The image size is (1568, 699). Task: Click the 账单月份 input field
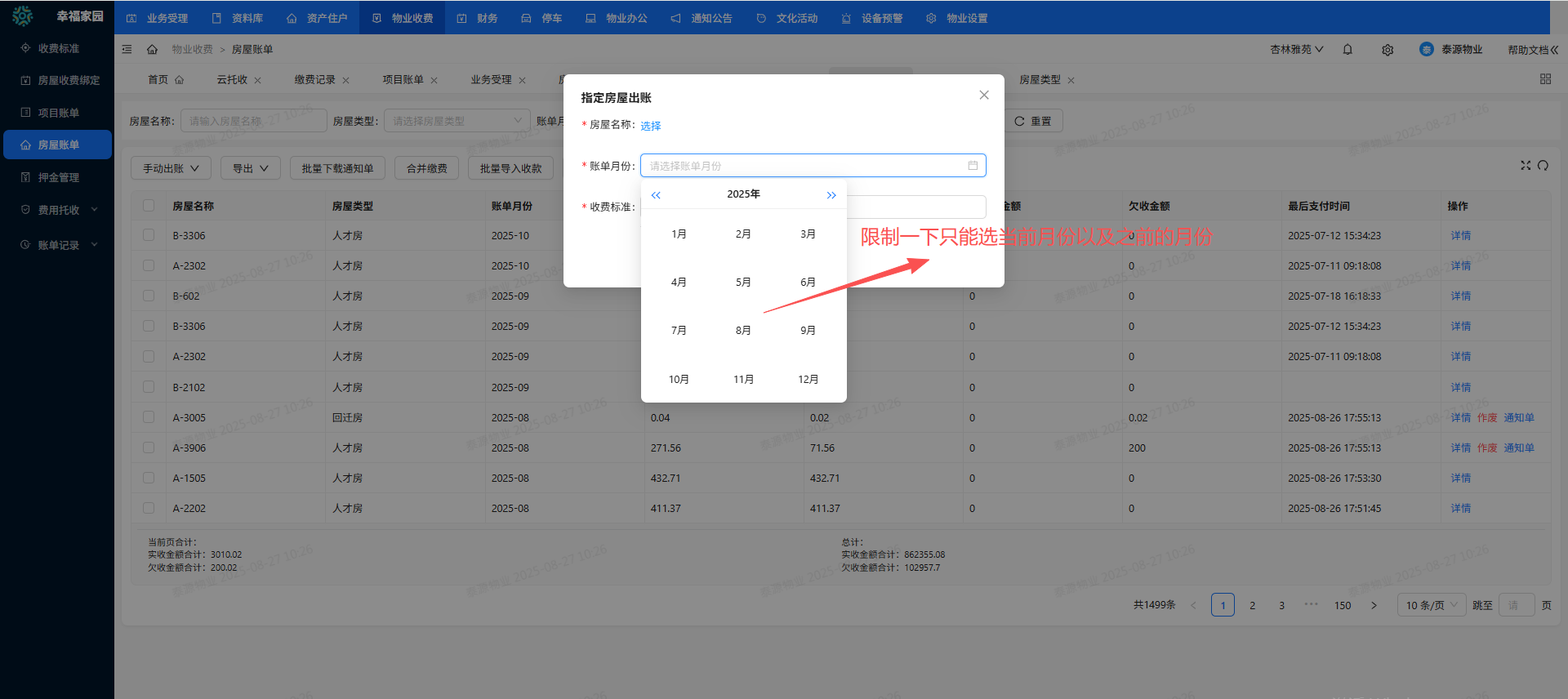click(804, 166)
